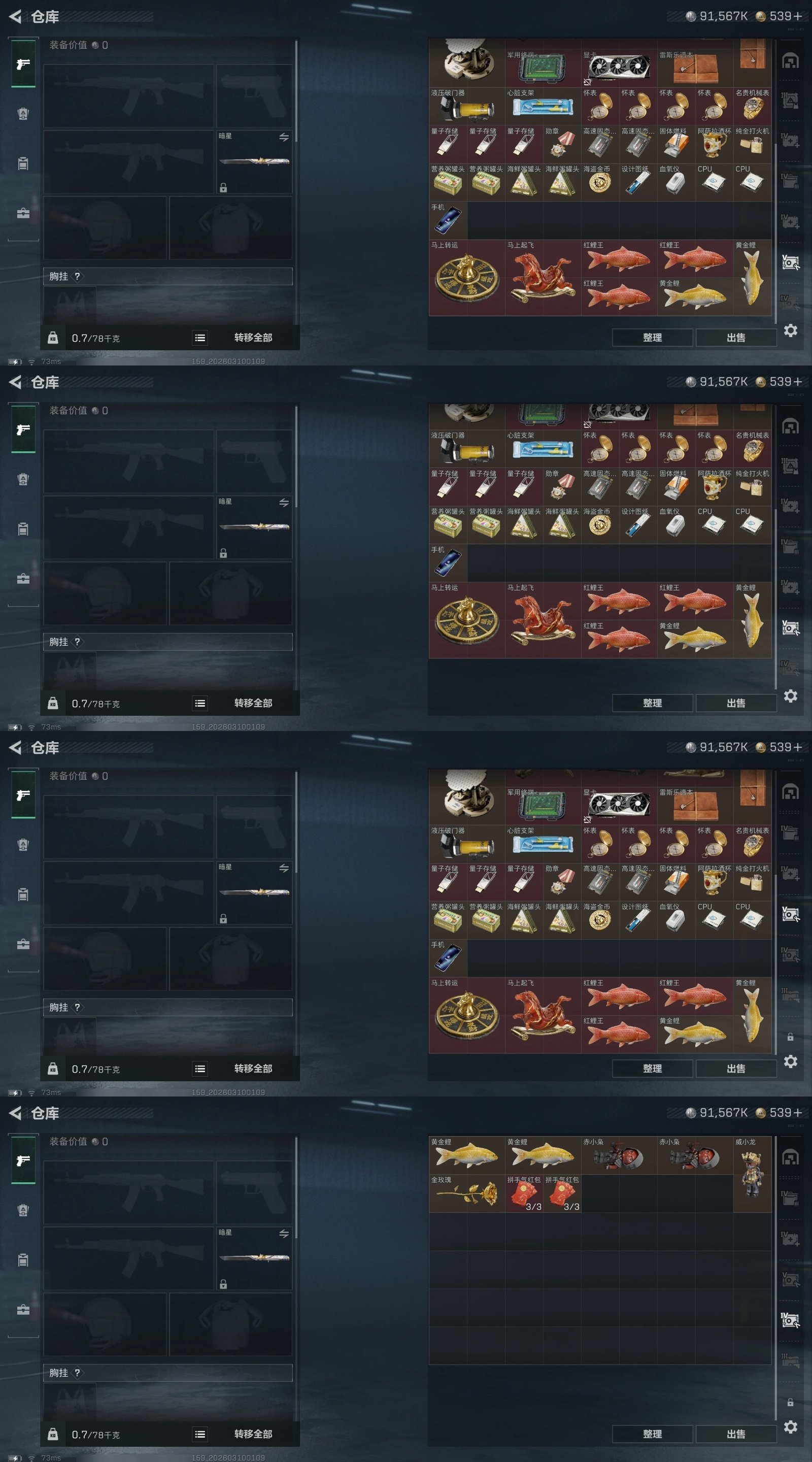Toggle the sidebar lock icon in bottom panel
812x1462 pixels.
[x=790, y=1402]
